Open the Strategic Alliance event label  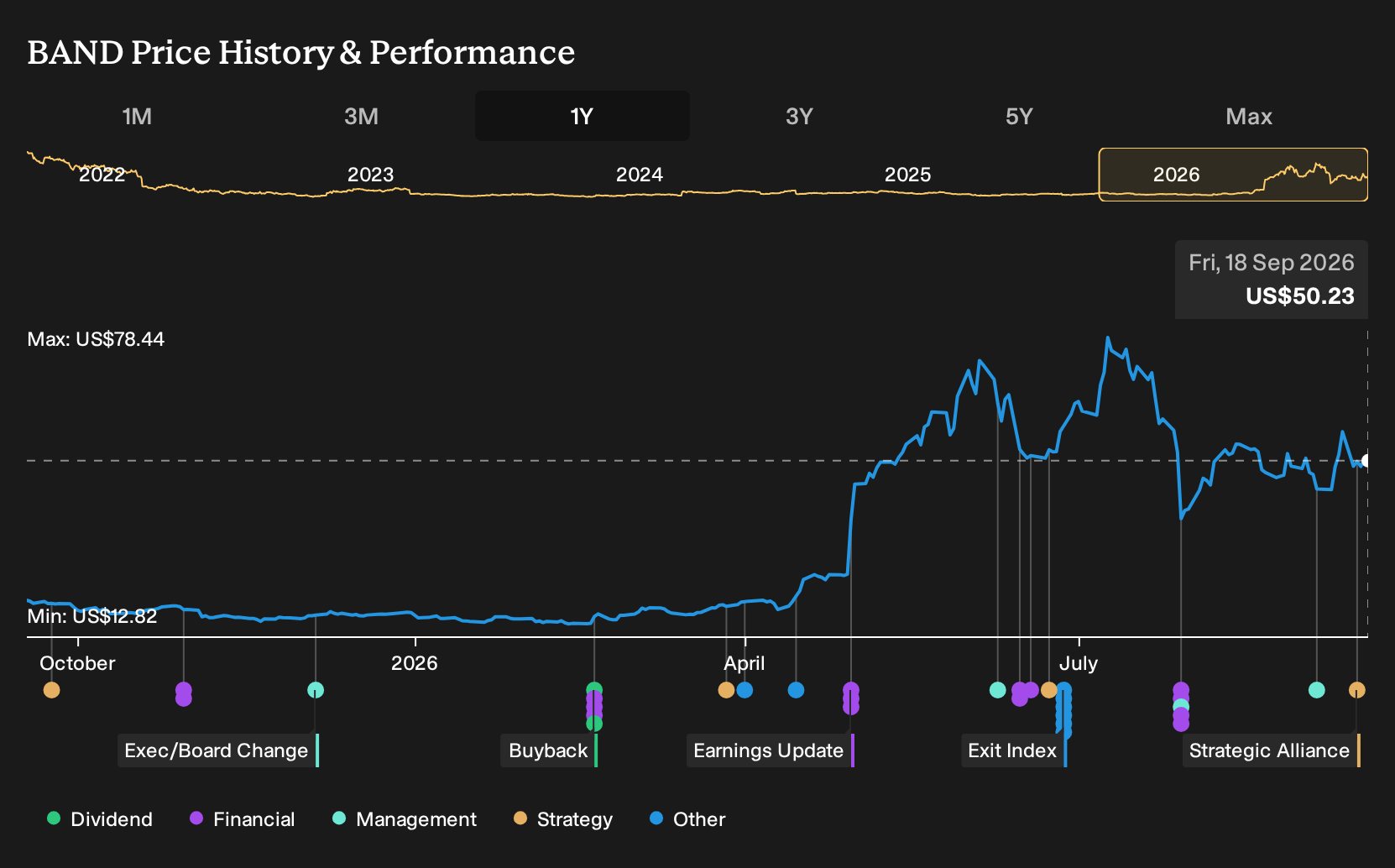pos(1272,750)
